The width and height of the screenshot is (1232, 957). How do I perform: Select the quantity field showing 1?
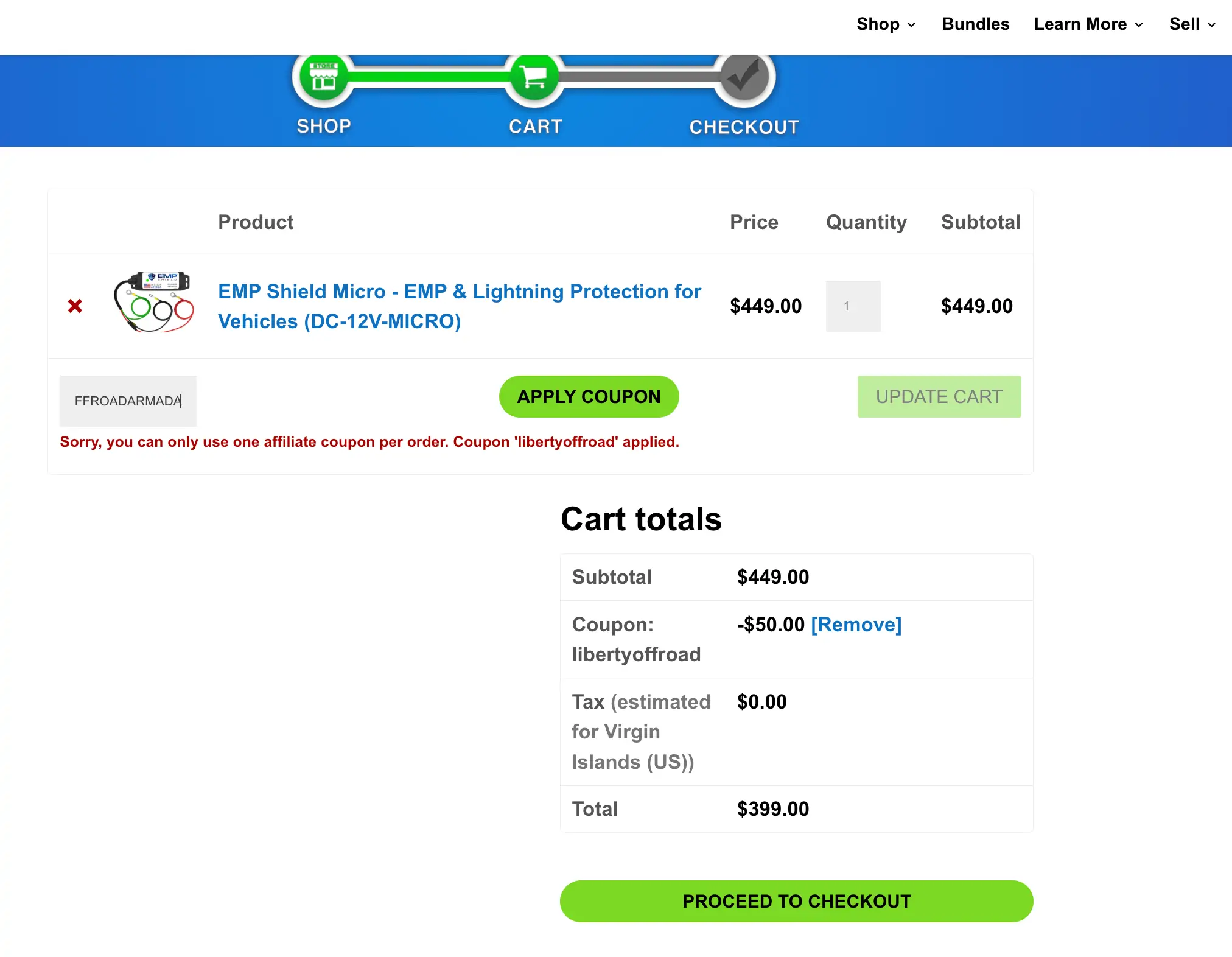(x=852, y=306)
